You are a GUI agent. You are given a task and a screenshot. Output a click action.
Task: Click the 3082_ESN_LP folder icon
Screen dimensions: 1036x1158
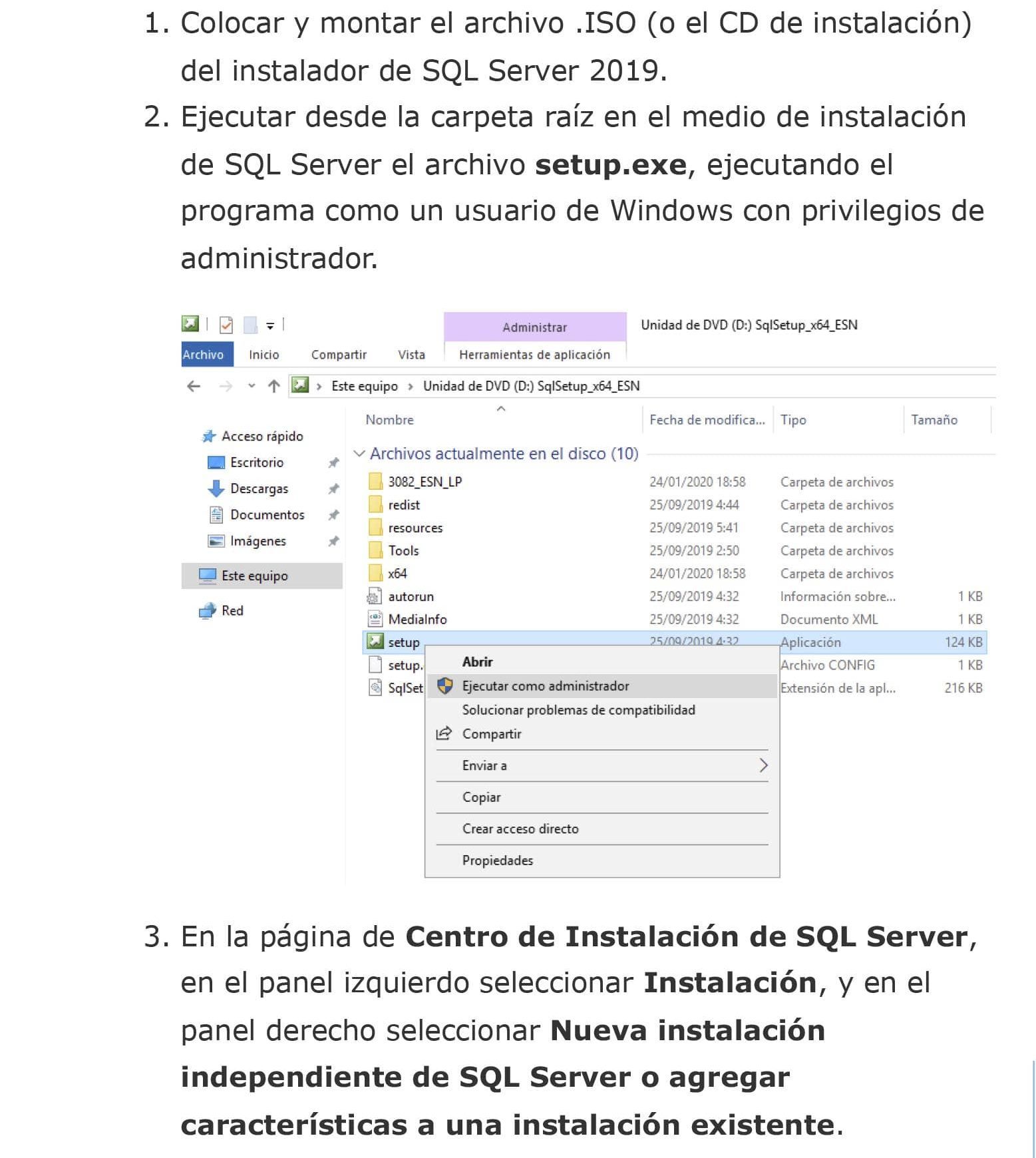tap(375, 481)
